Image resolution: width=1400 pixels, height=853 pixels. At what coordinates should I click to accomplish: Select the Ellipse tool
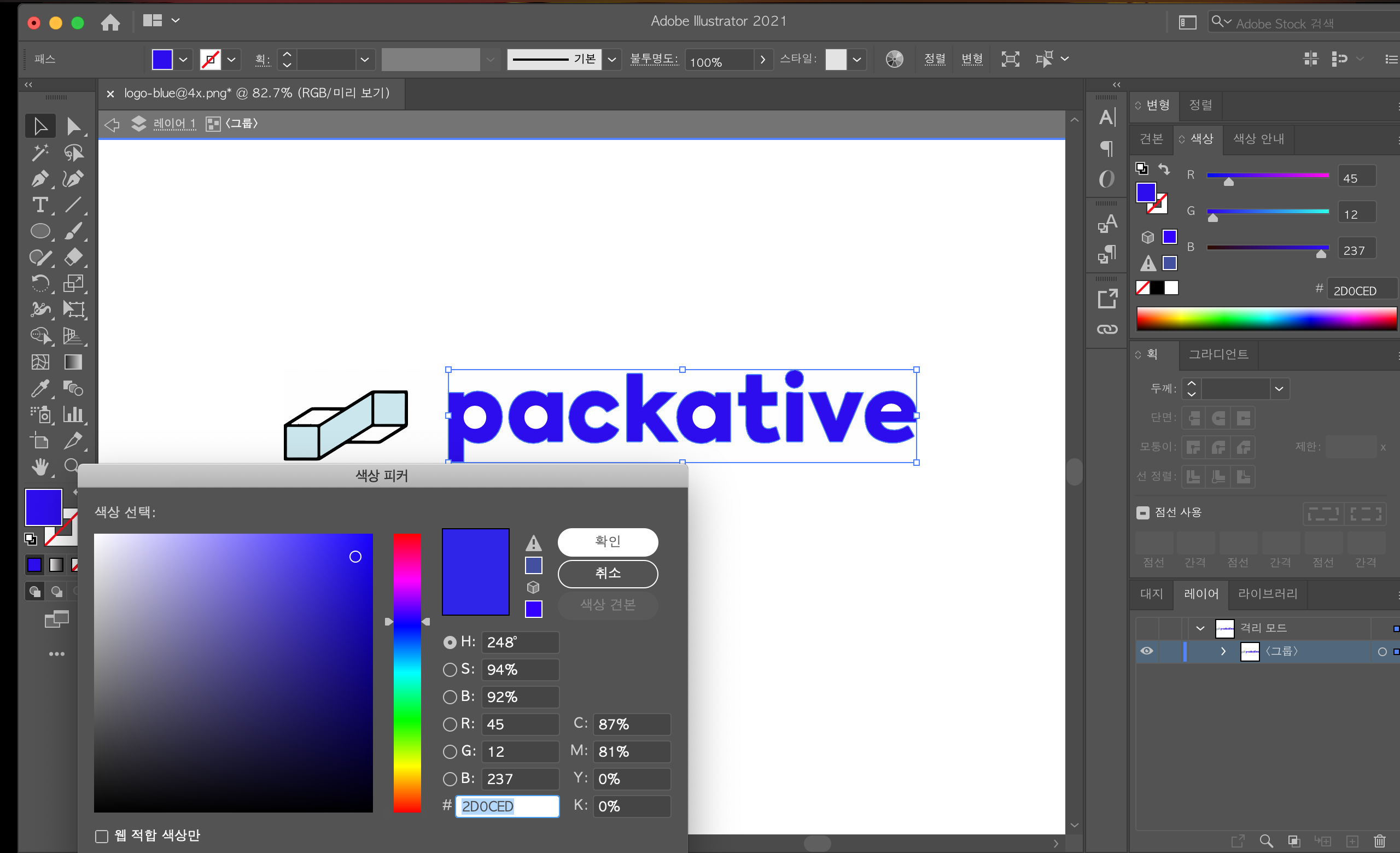tap(40, 231)
